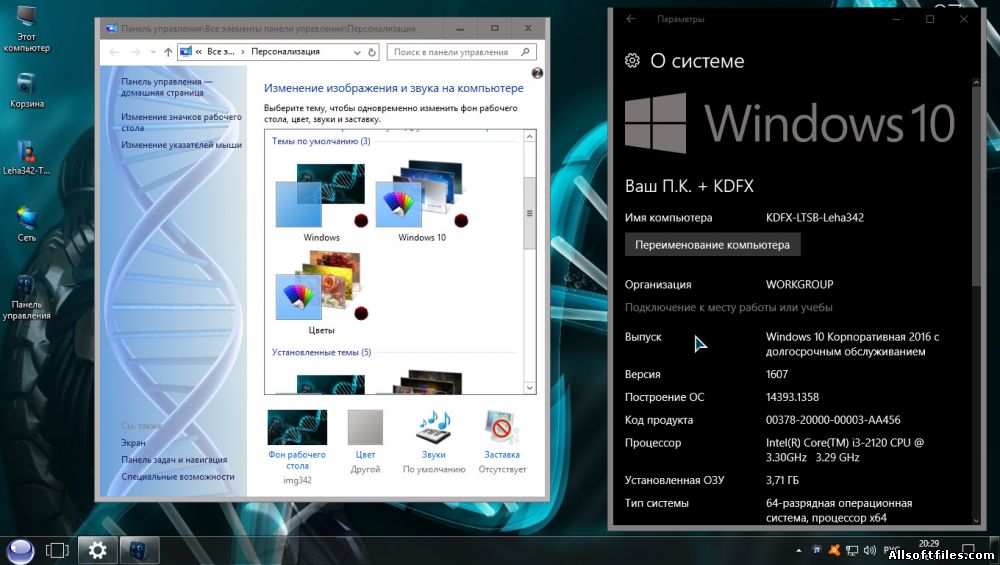Open Task View on the taskbar

(x=57, y=550)
